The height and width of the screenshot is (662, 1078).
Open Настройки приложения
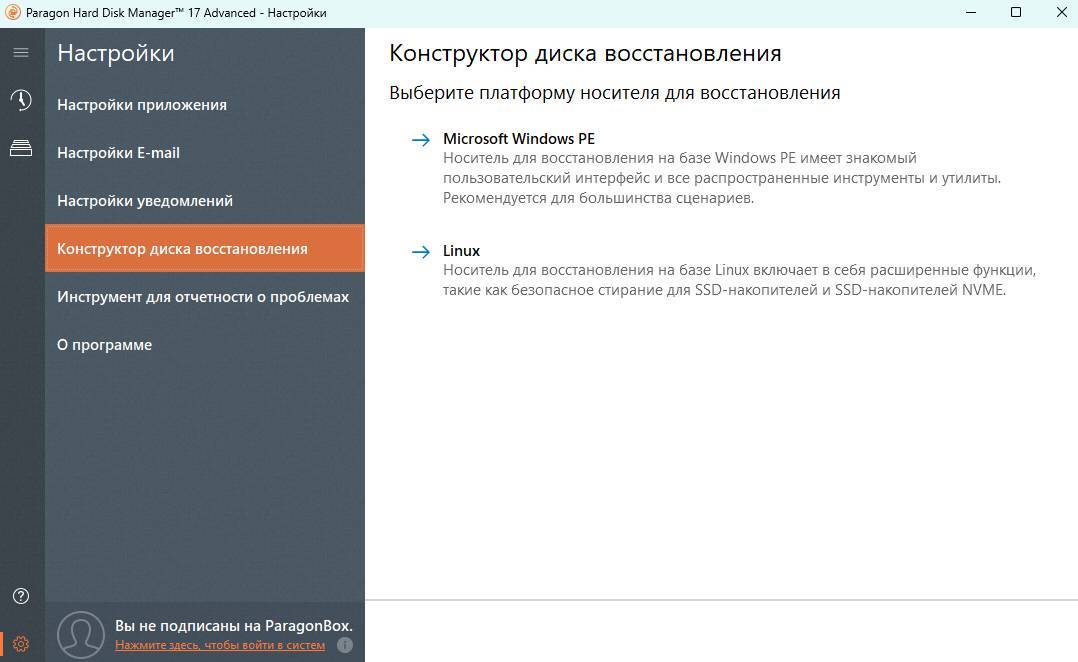point(205,104)
